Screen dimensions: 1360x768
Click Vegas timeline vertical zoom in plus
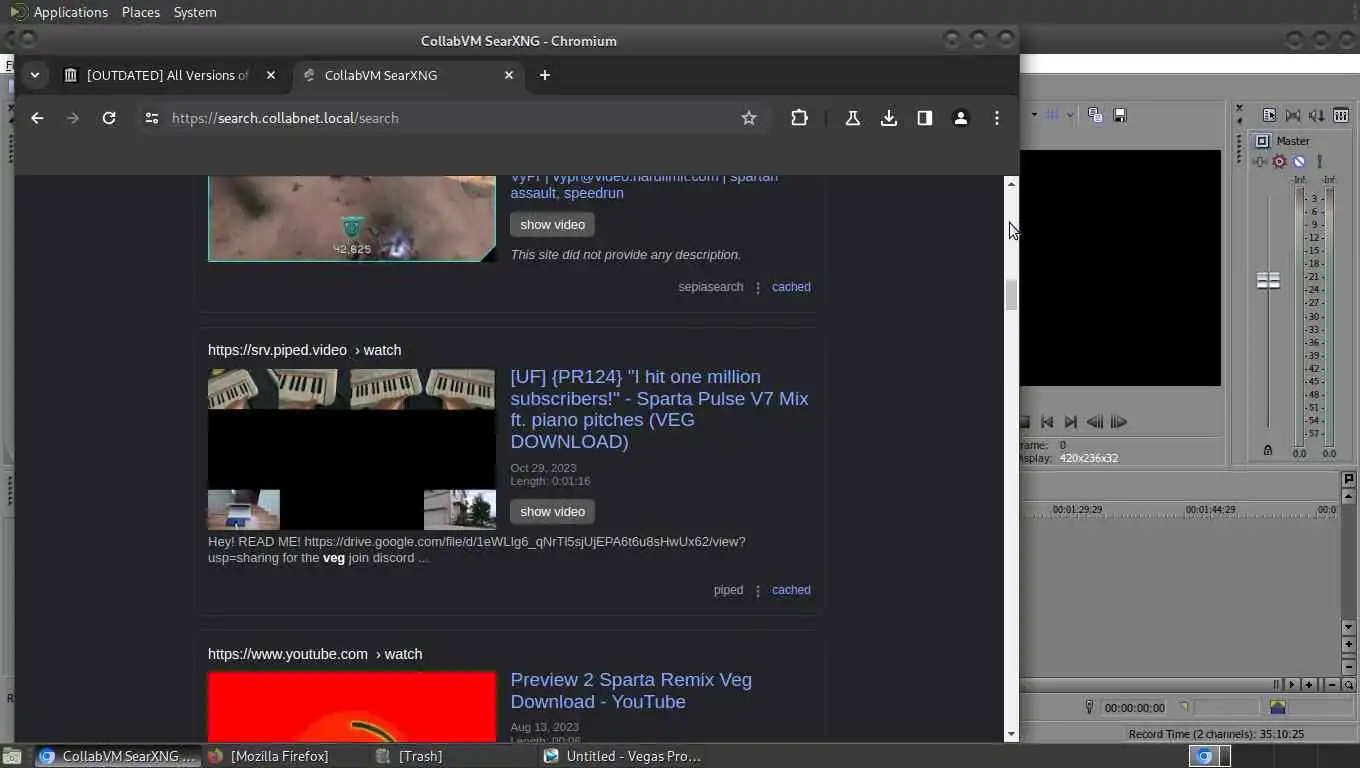pos(1349,645)
